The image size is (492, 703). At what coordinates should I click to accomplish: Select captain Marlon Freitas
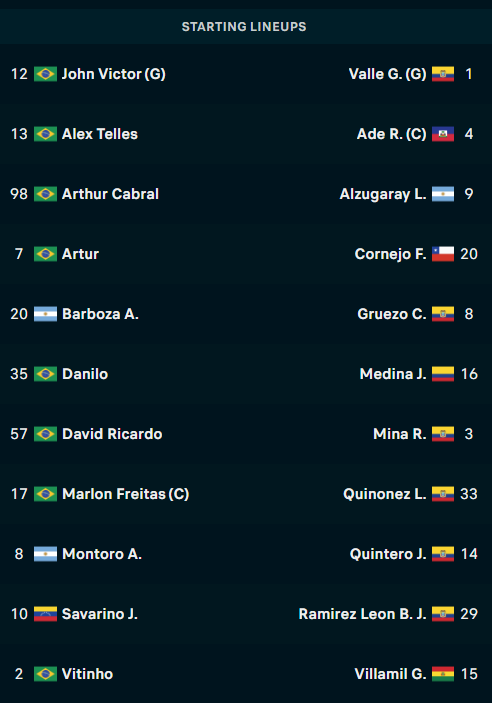click(x=126, y=494)
